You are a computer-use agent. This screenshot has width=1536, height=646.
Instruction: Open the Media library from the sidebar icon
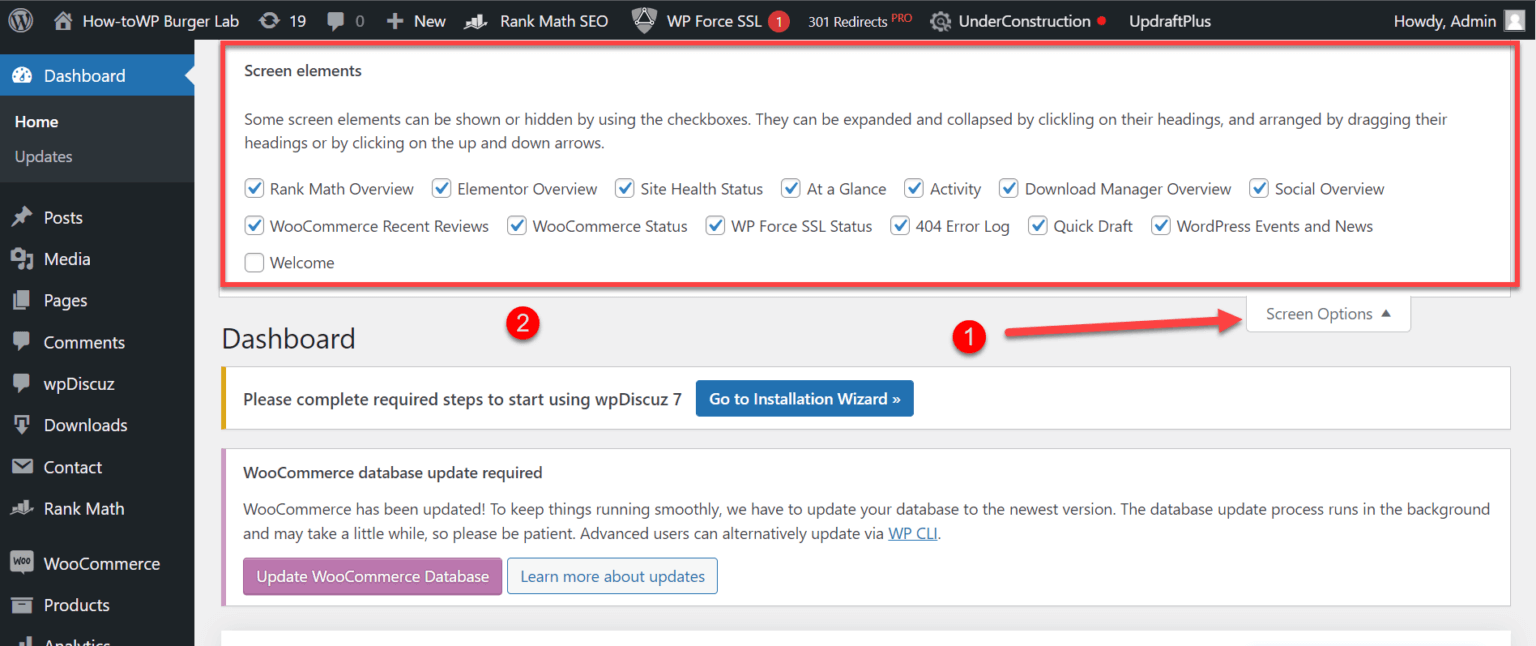click(22, 258)
